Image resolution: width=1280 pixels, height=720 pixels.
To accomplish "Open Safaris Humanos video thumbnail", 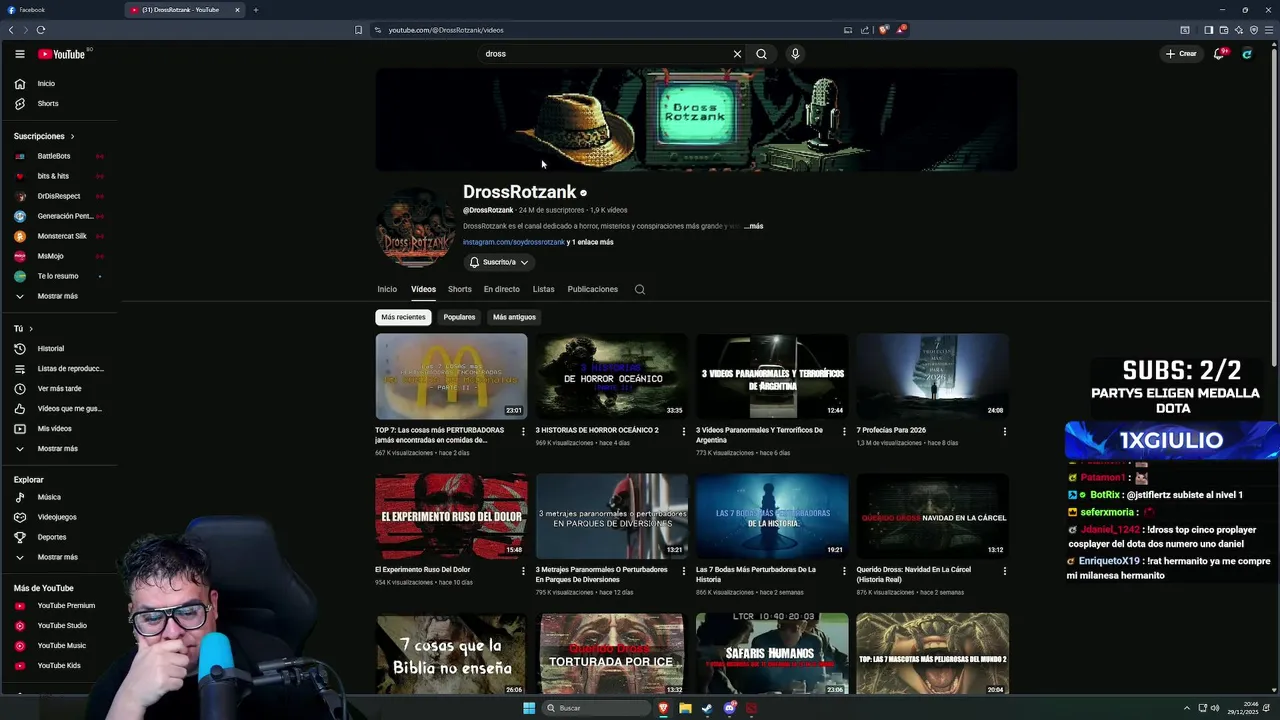I will pyautogui.click(x=772, y=654).
